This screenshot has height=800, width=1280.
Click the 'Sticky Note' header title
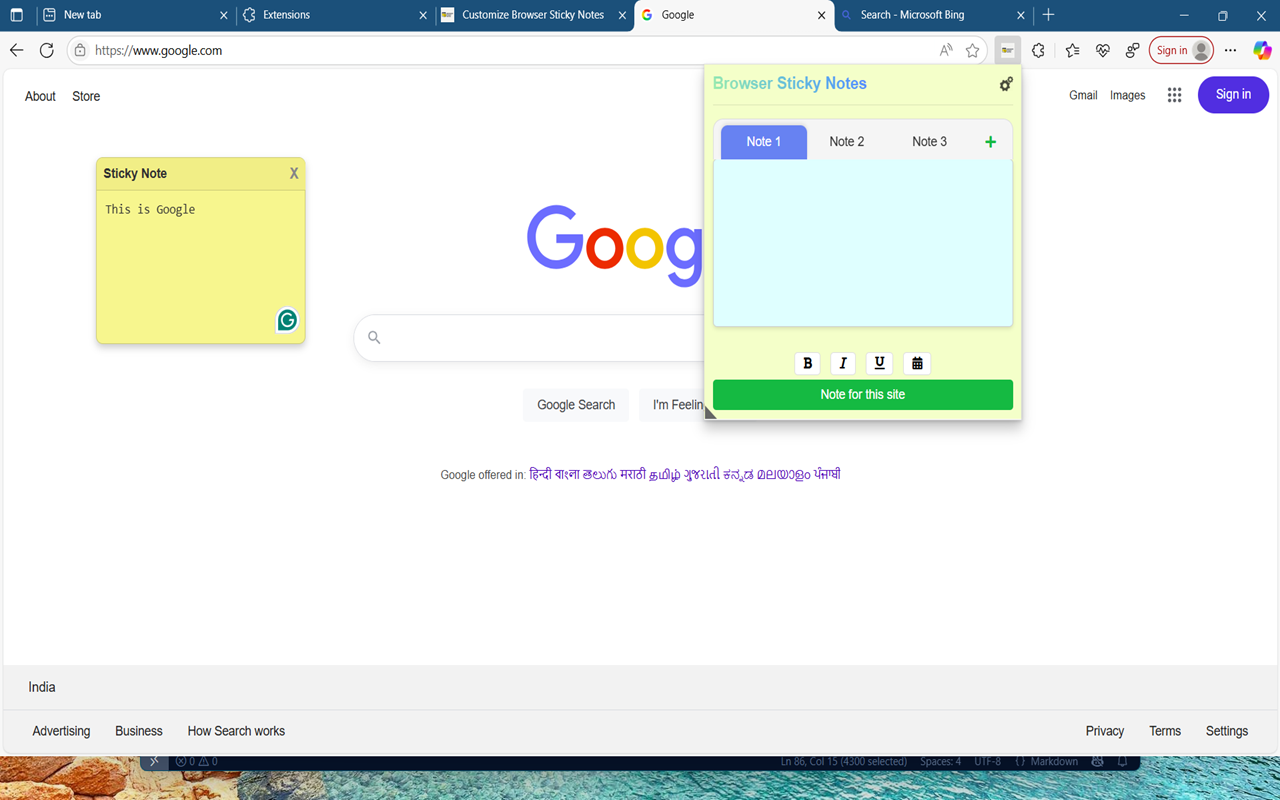(135, 173)
